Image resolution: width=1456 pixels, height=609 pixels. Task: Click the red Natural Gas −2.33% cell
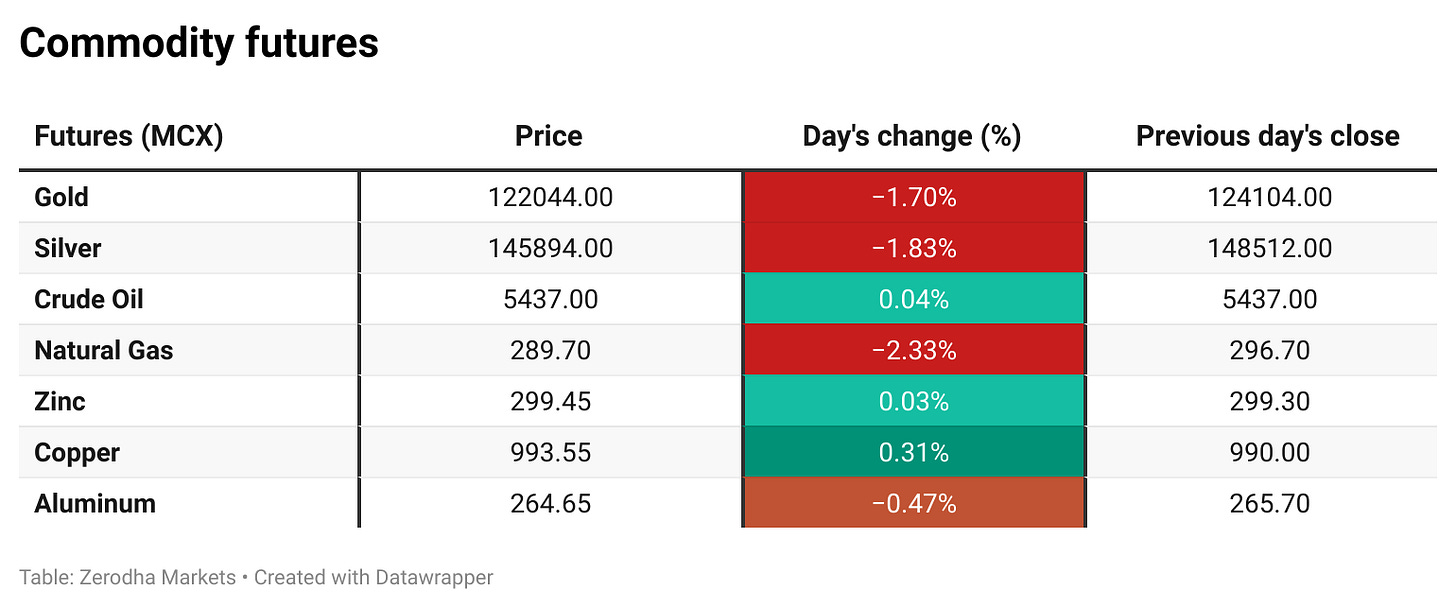(913, 350)
